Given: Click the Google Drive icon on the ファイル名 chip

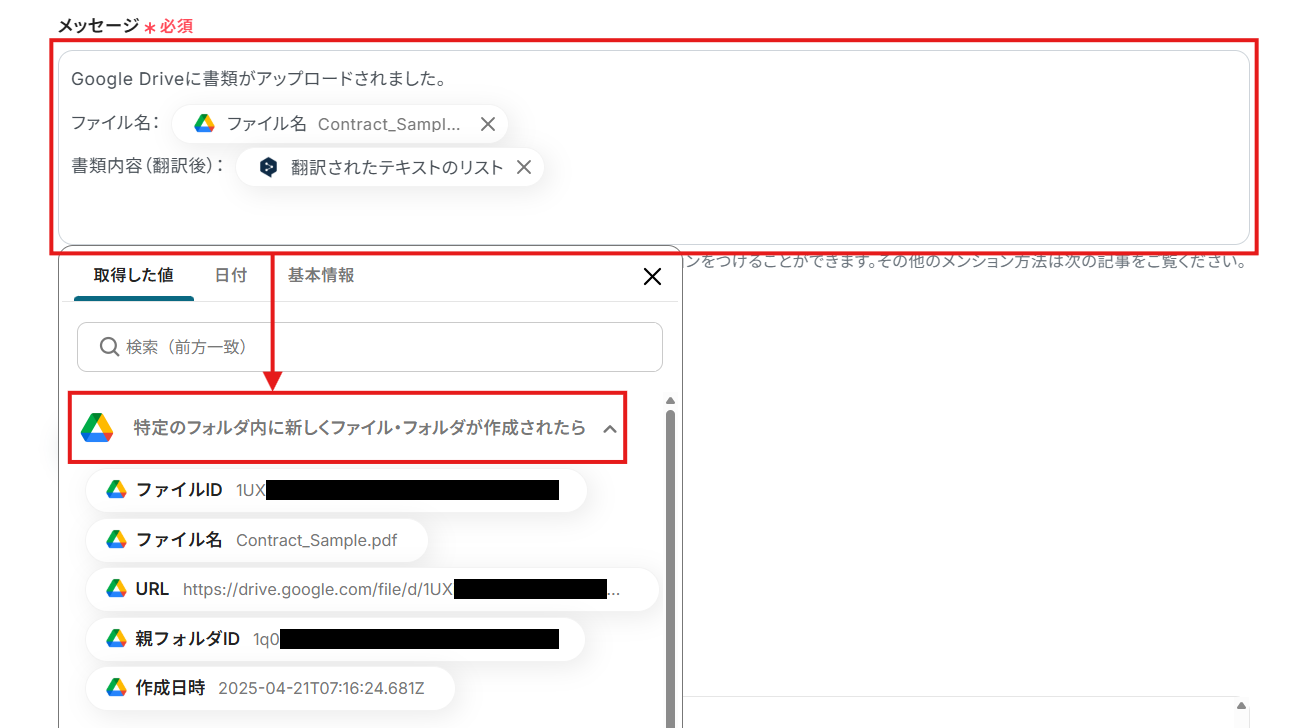Looking at the screenshot, I should (204, 122).
